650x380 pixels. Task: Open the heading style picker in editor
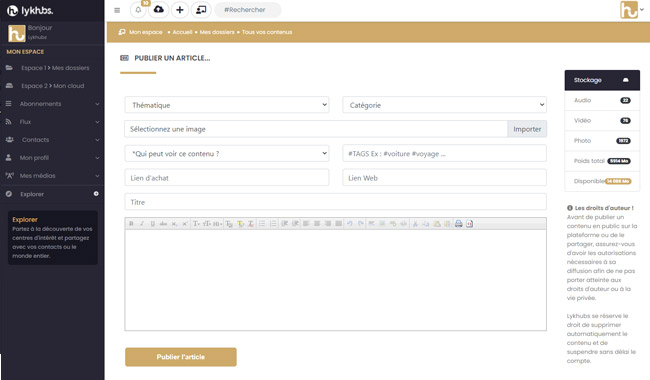click(x=218, y=224)
